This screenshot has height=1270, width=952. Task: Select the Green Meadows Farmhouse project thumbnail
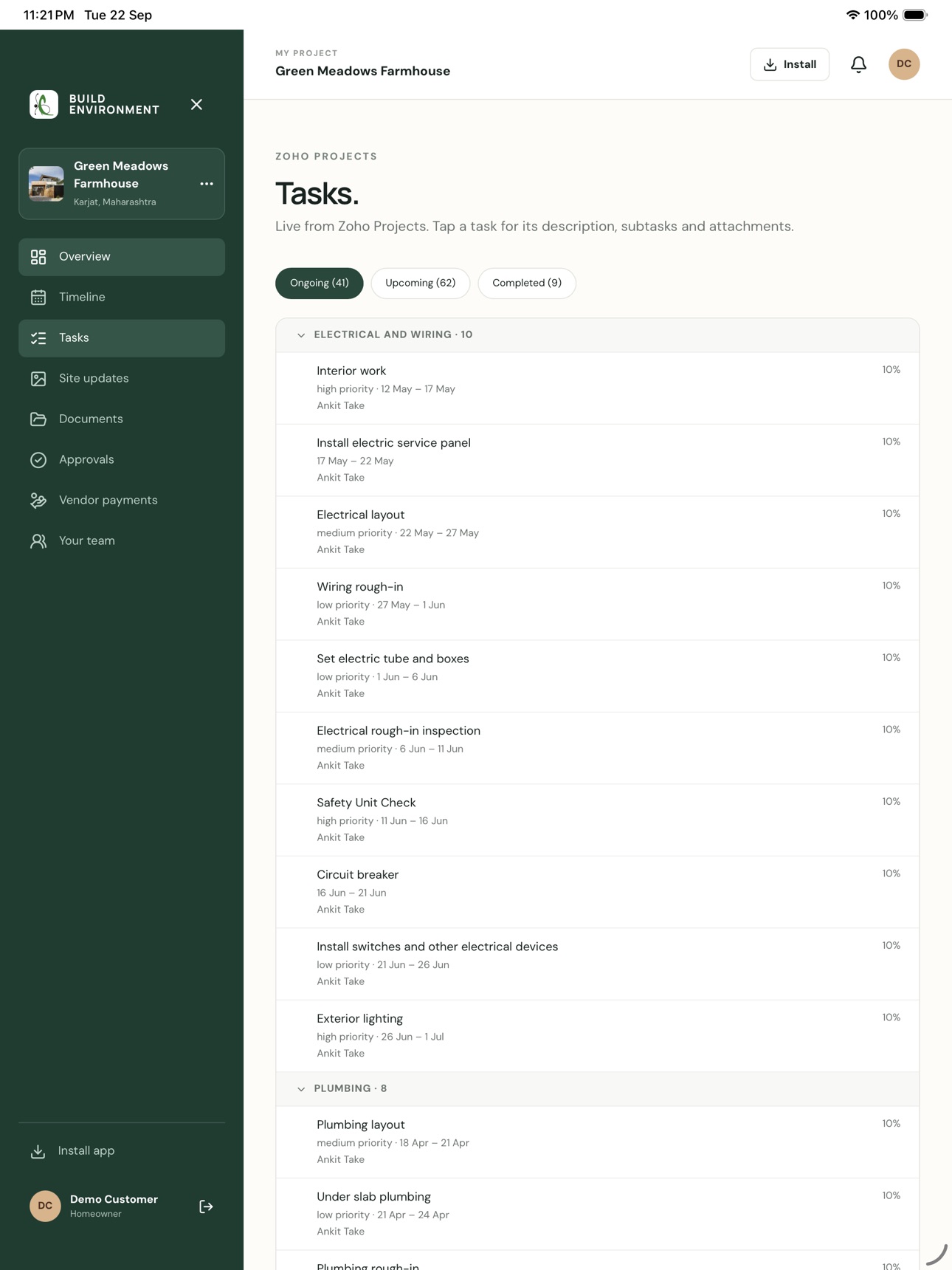(x=46, y=184)
